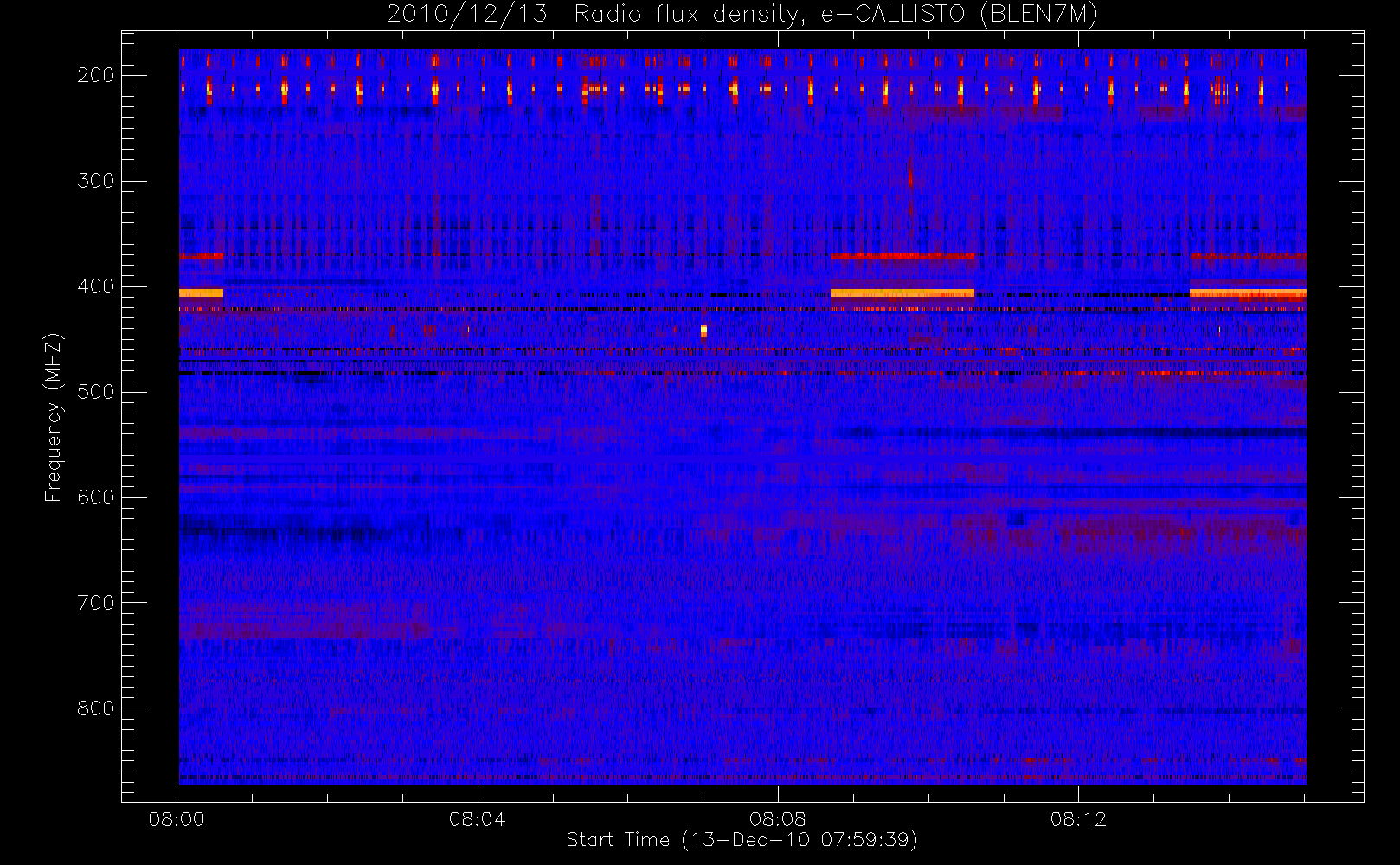Click the orange band at 400 MHz near 08:14
1400x865 pixels.
tap(1248, 292)
